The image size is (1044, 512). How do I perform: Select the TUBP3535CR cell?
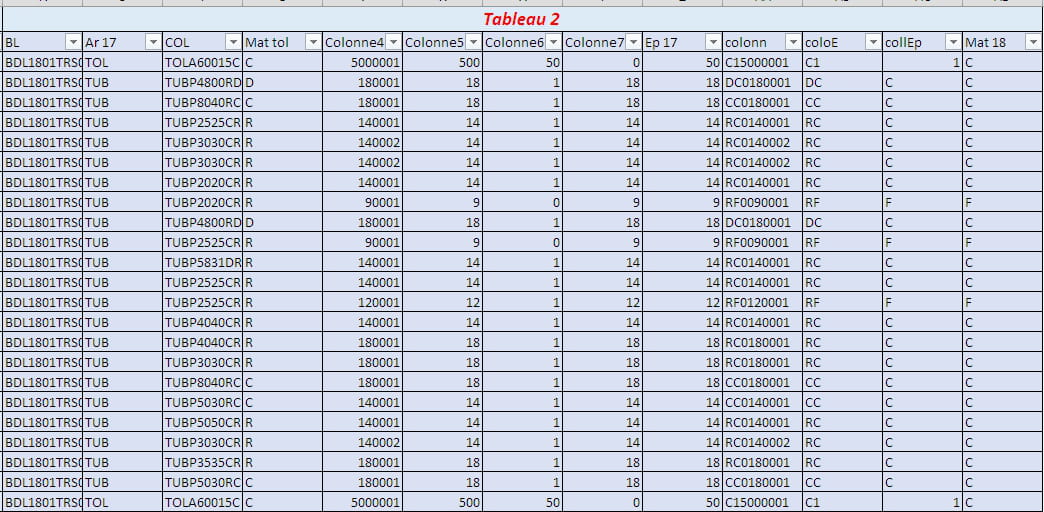(202, 462)
